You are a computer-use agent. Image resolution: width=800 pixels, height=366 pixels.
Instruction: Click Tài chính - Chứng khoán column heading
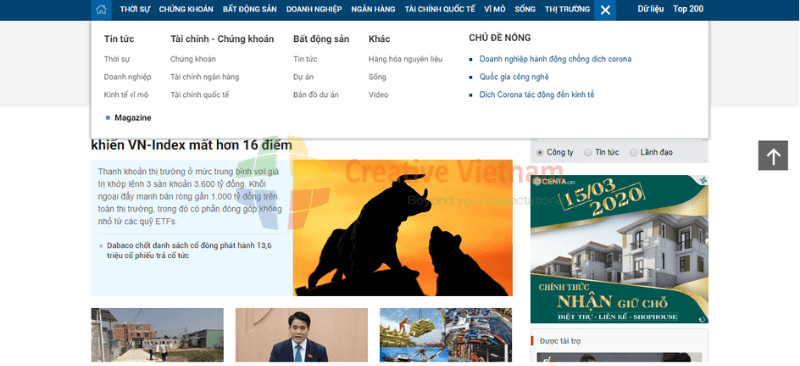click(x=222, y=39)
